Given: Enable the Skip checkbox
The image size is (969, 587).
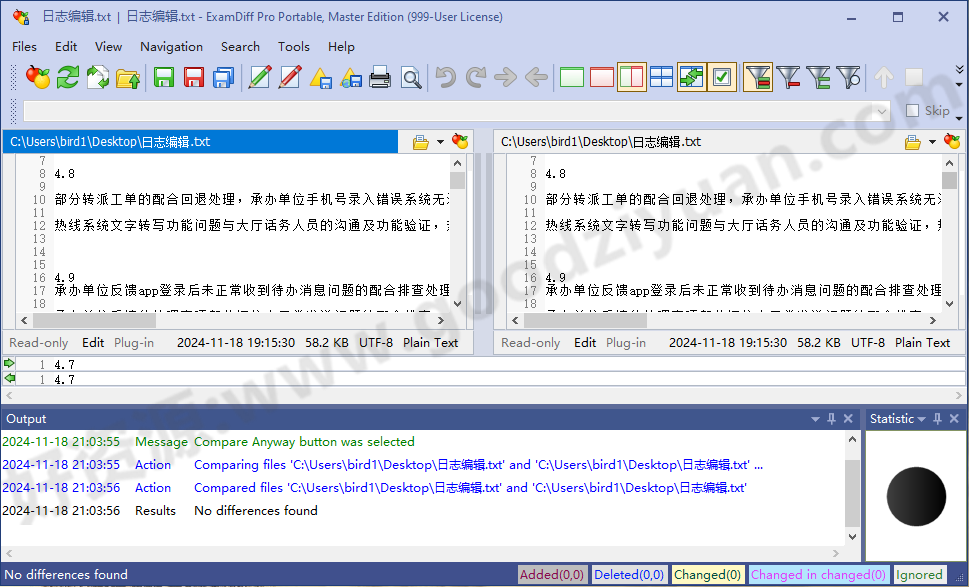Looking at the screenshot, I should pos(912,110).
